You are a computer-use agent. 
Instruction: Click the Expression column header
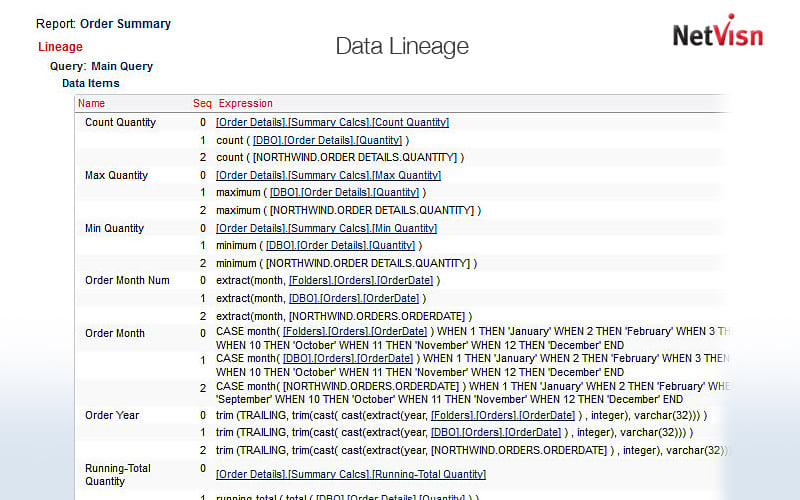tap(245, 103)
